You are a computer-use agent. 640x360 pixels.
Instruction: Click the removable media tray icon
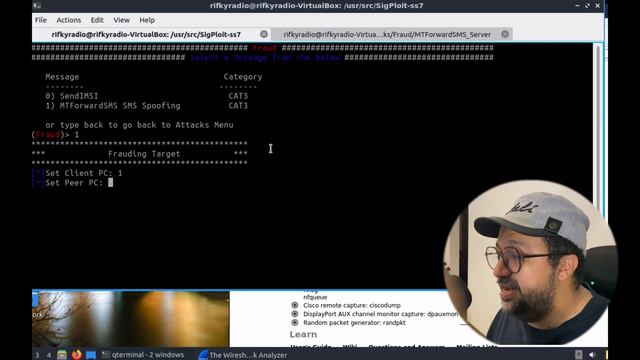pyautogui.click(x=578, y=355)
